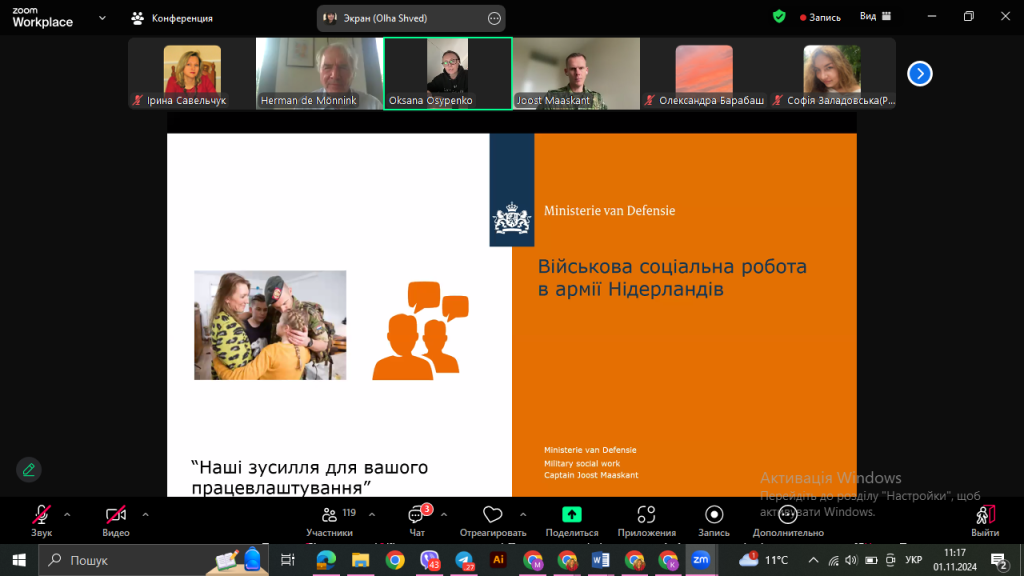This screenshot has height=576, width=1024.
Task: Select Herman de Monnink's video thumbnail
Action: pyautogui.click(x=319, y=73)
